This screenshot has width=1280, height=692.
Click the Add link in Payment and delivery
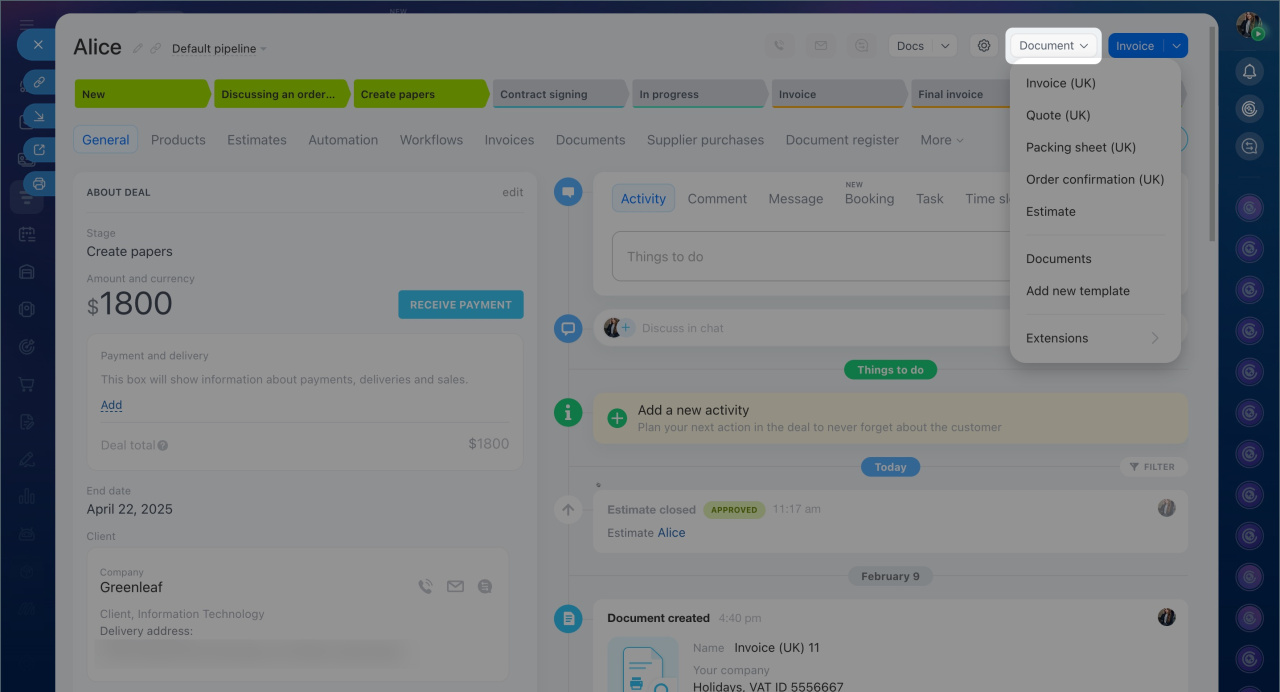(x=111, y=405)
